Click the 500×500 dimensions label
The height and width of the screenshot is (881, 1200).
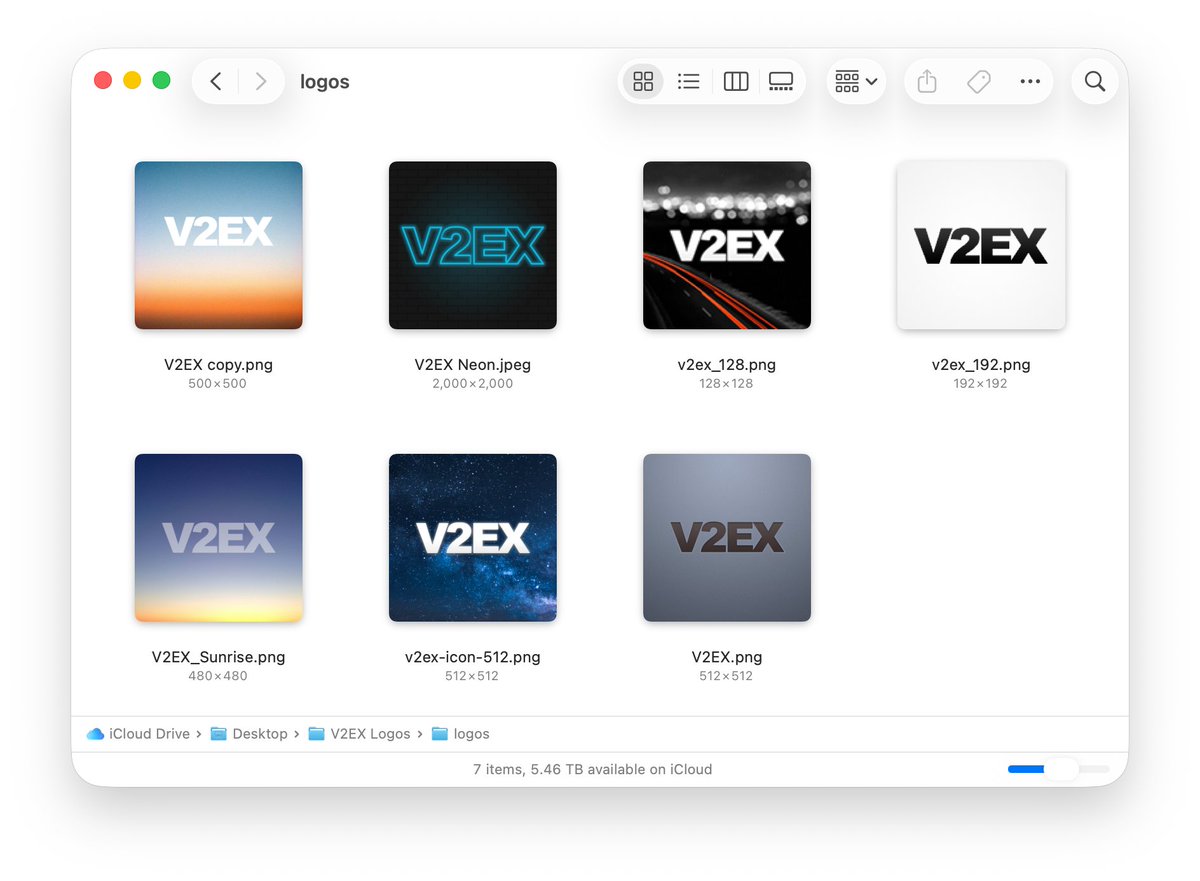coord(218,384)
